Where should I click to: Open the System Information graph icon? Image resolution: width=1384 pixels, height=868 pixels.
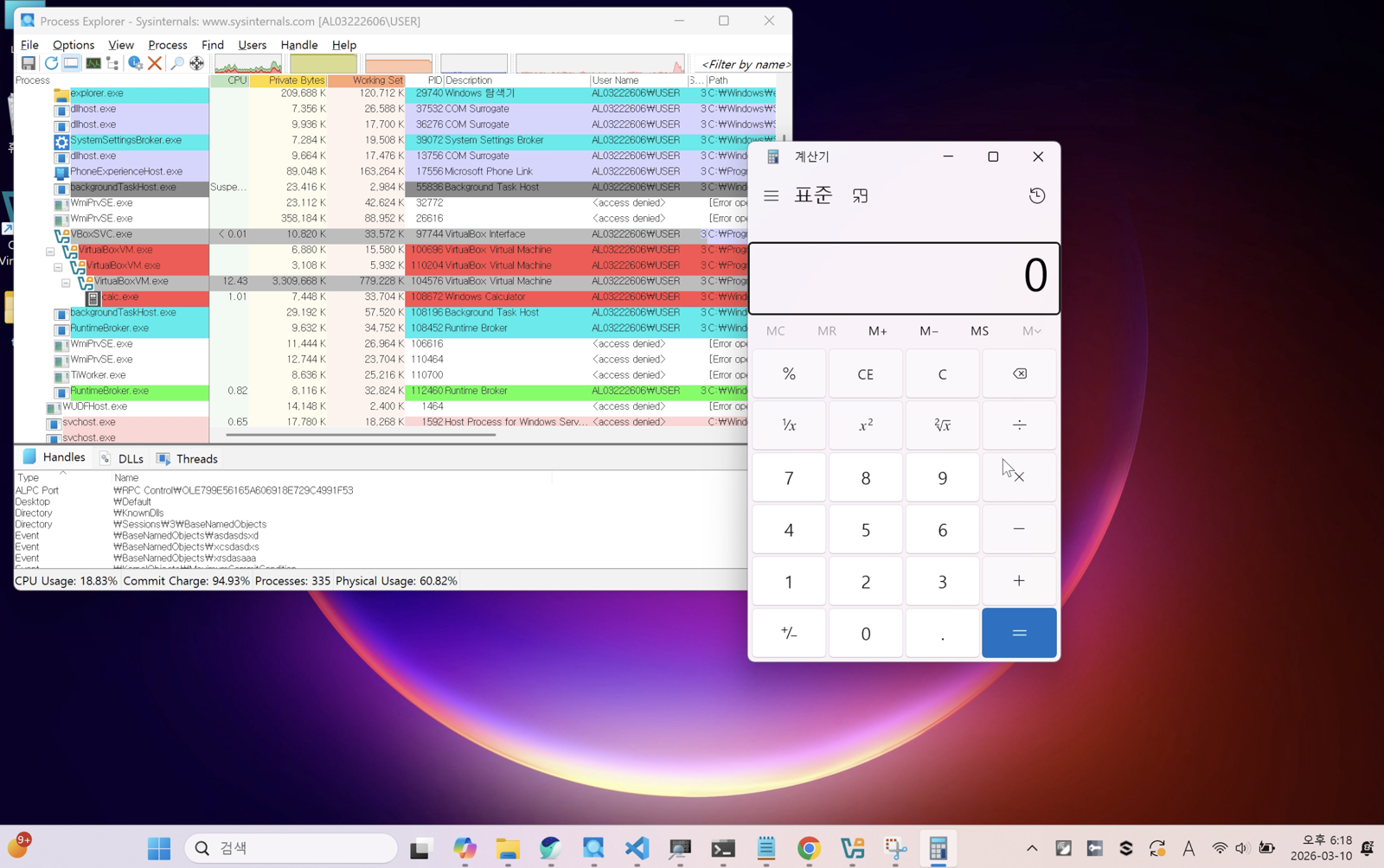(x=93, y=63)
